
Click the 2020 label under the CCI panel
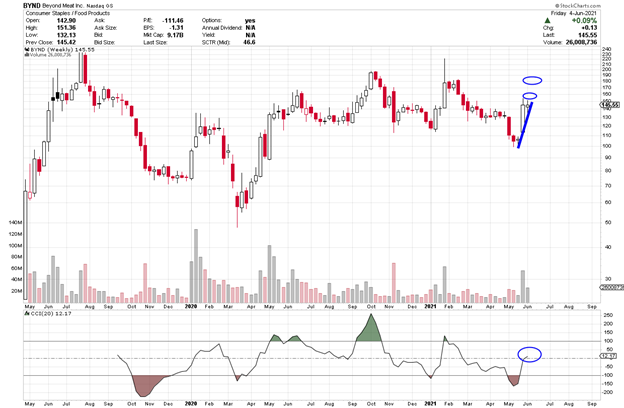point(191,404)
